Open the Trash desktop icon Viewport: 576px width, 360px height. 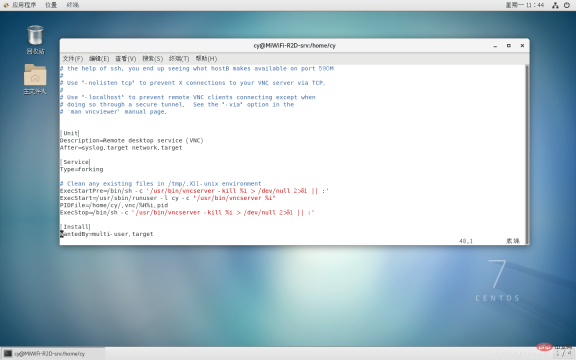35,40
